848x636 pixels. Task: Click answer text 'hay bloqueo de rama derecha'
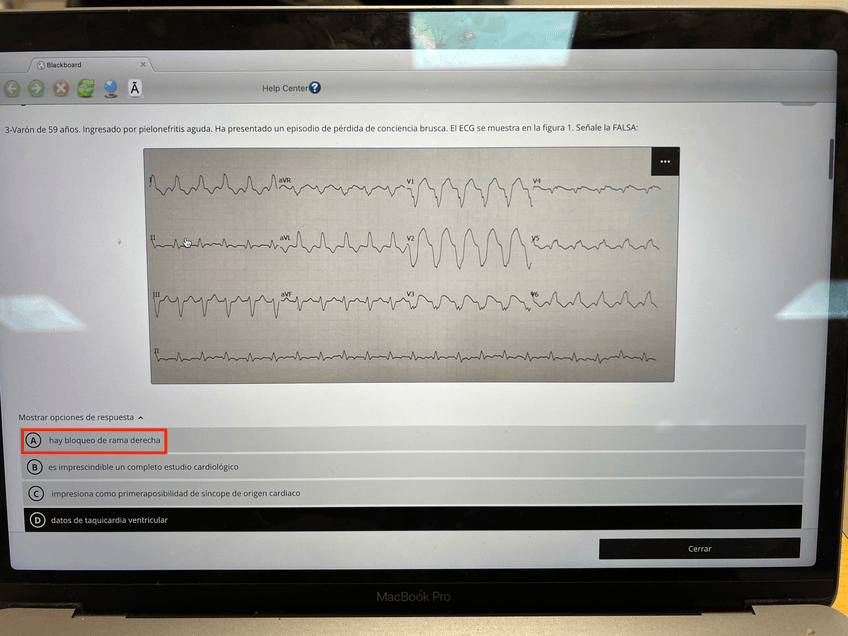[x=104, y=440]
